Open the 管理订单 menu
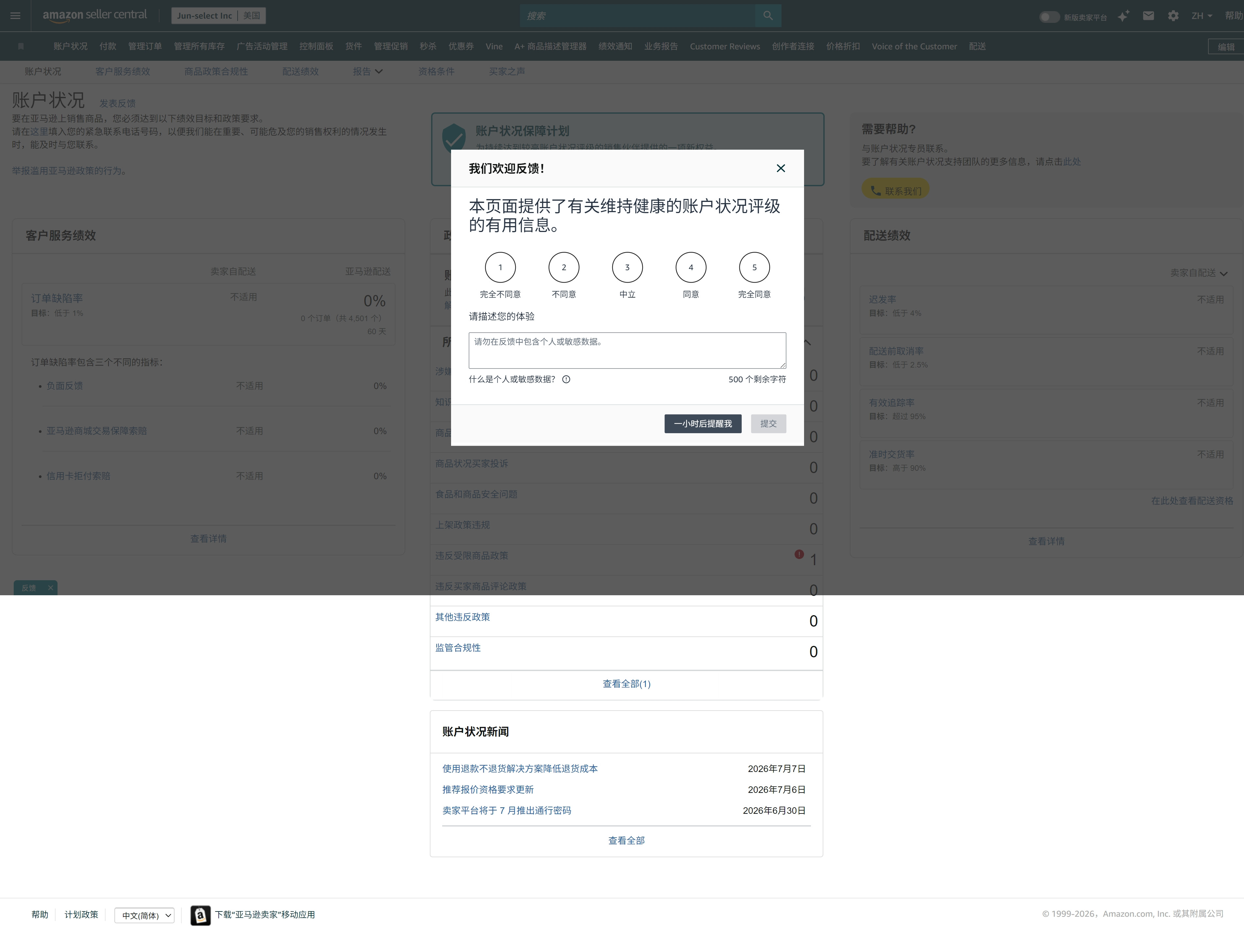This screenshot has width=1244, height=952. click(x=145, y=46)
